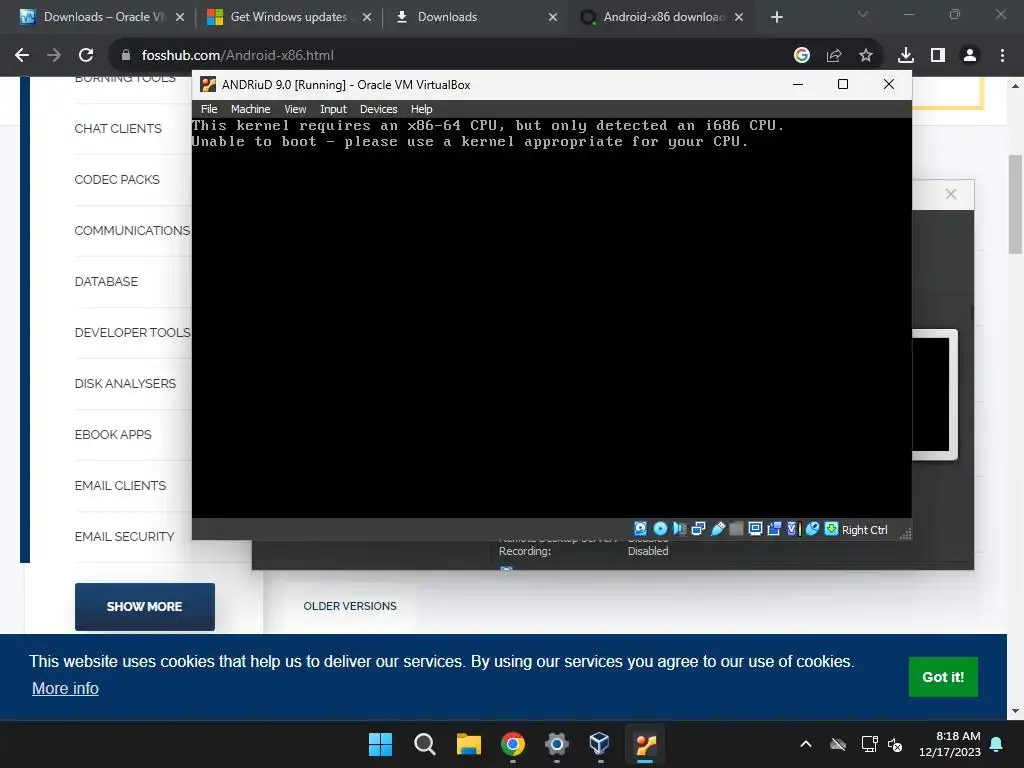Image resolution: width=1024 pixels, height=768 pixels.
Task: Click display monitor icon in VirtualBox status bar
Action: tap(755, 529)
